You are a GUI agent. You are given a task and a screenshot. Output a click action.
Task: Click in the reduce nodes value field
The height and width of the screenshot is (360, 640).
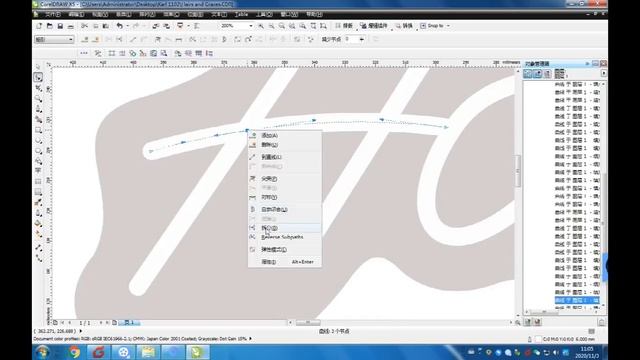351,40
